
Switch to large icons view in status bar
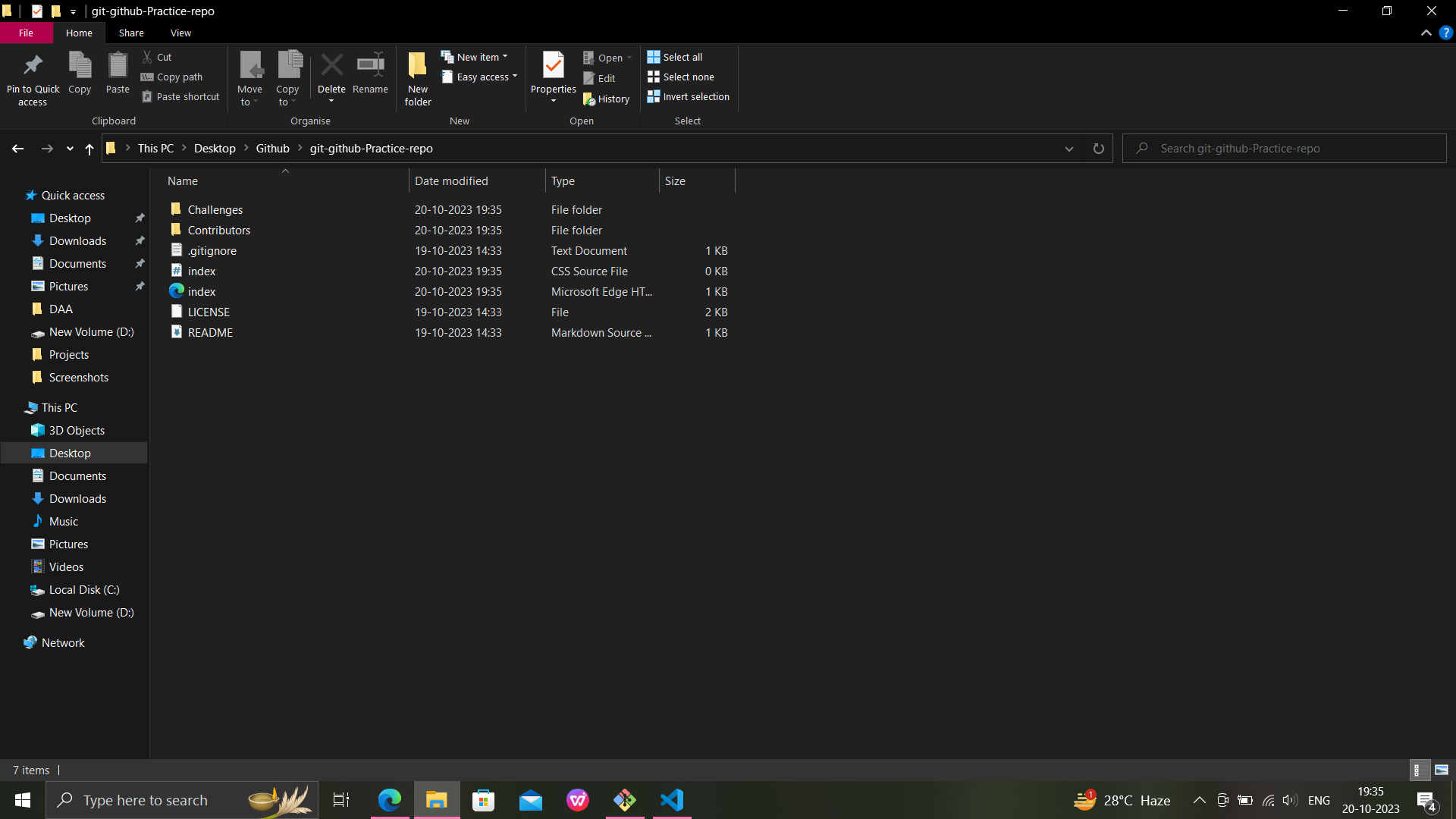[x=1442, y=770]
